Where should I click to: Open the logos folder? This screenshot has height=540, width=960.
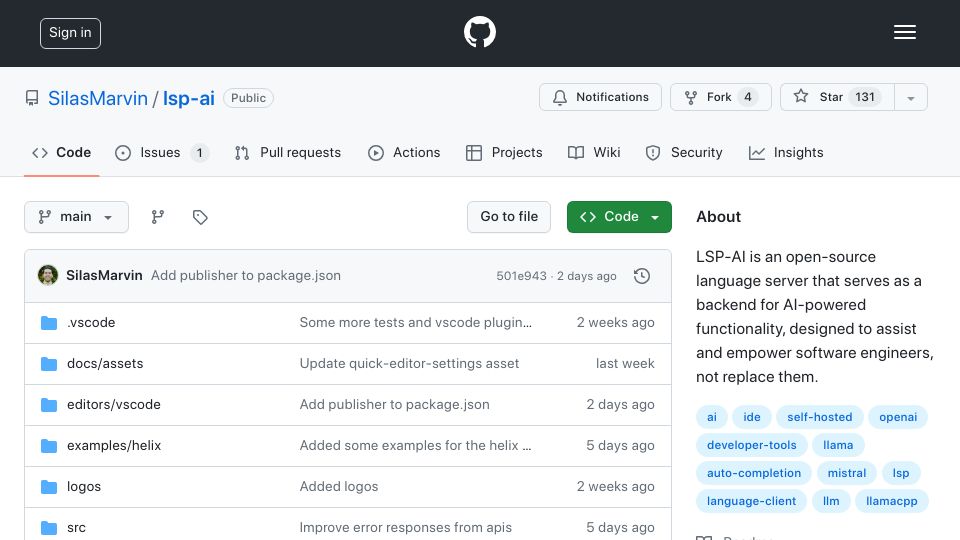point(84,487)
